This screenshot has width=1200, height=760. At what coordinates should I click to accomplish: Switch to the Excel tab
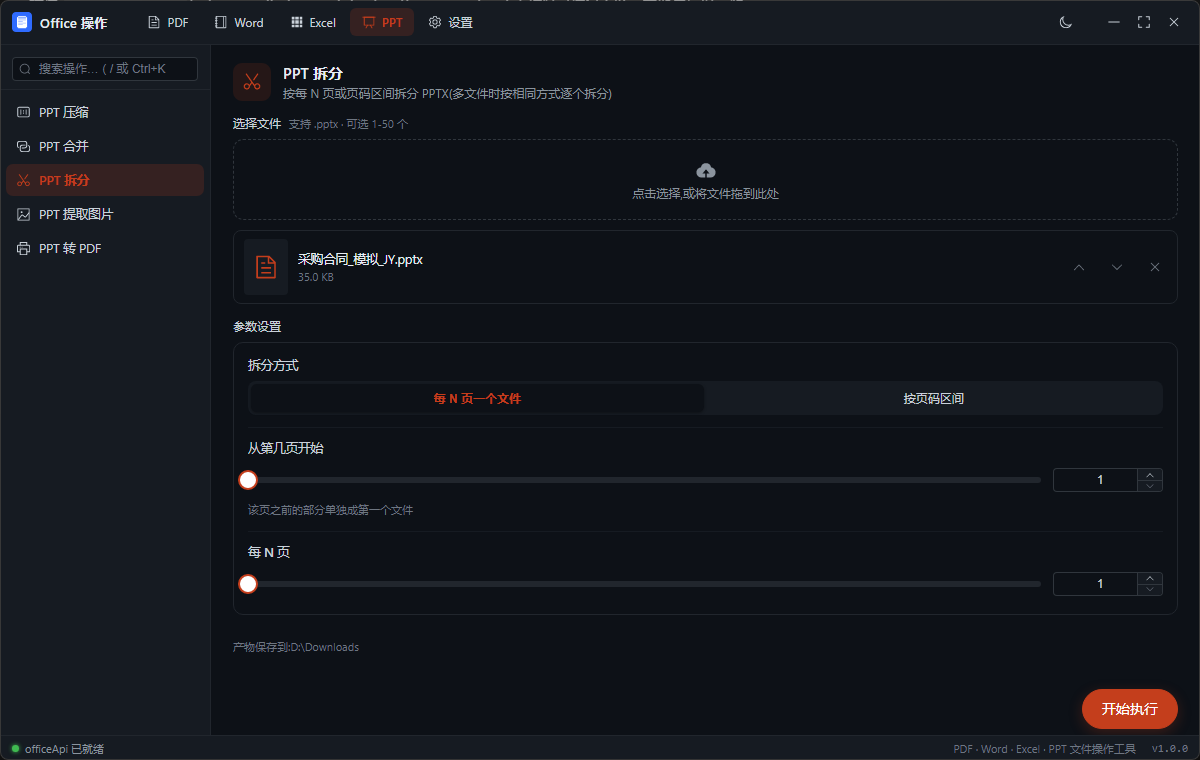[313, 22]
